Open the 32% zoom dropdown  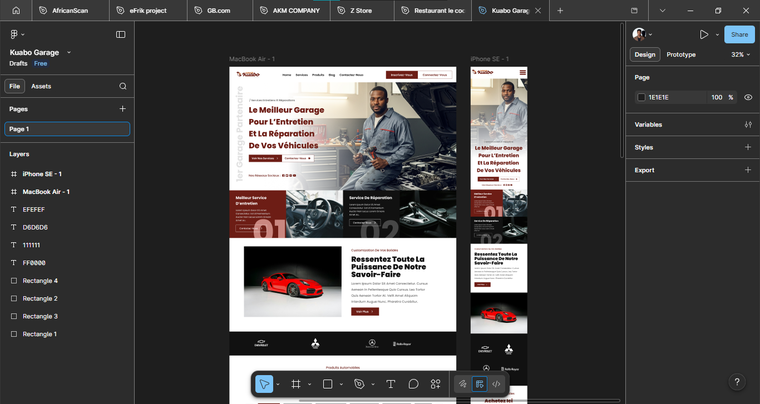tap(740, 55)
